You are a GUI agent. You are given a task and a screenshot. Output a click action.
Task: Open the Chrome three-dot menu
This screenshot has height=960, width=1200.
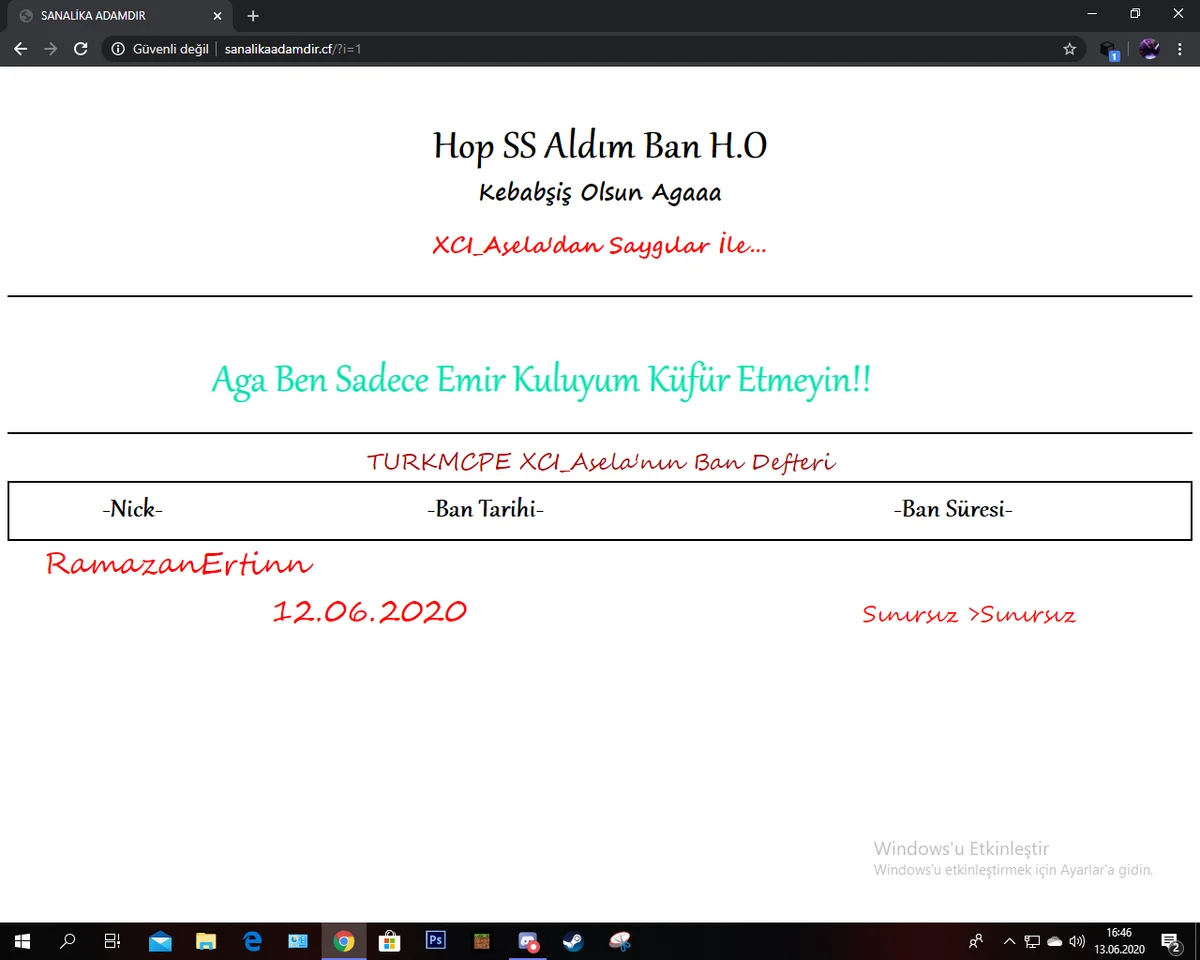[x=1180, y=48]
